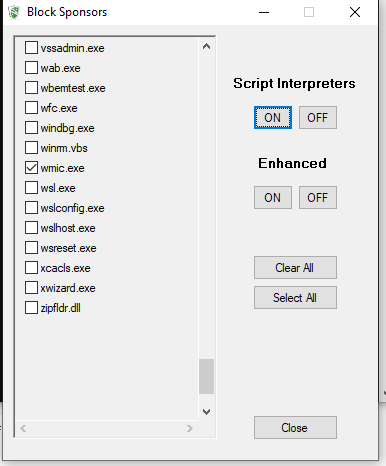Viewport: 386px width, 466px height.
Task: Enable the wslhost.exe checkbox
Action: (31, 228)
